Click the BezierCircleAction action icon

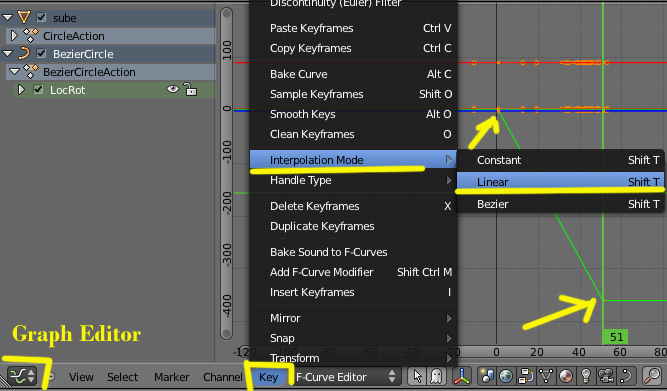31,72
